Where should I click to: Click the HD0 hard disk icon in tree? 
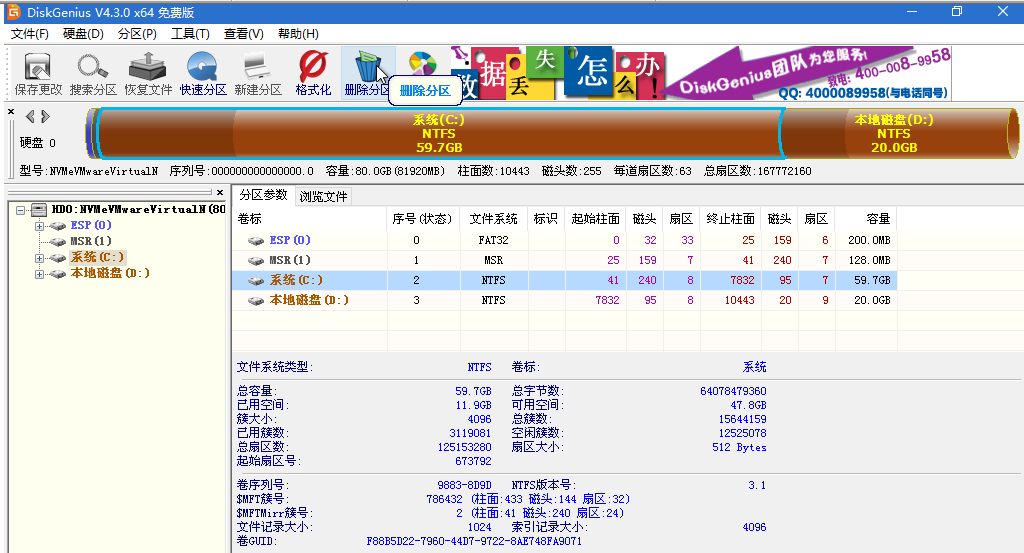[39, 210]
